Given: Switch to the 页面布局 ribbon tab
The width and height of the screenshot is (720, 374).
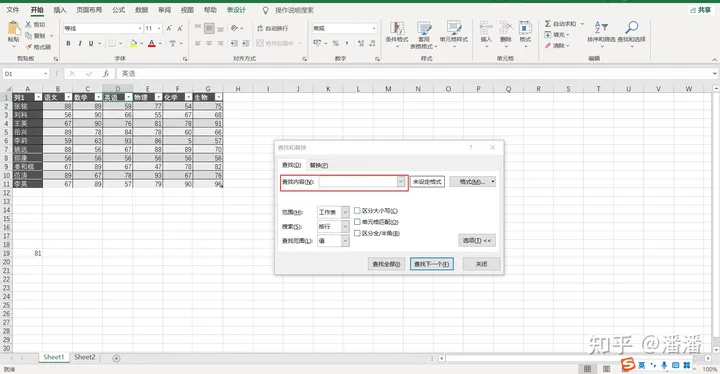Looking at the screenshot, I should pyautogui.click(x=89, y=10).
